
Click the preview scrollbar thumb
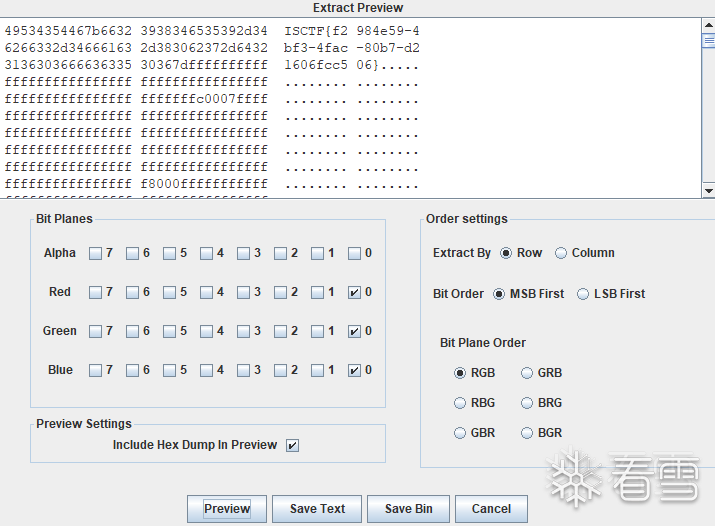click(x=709, y=40)
